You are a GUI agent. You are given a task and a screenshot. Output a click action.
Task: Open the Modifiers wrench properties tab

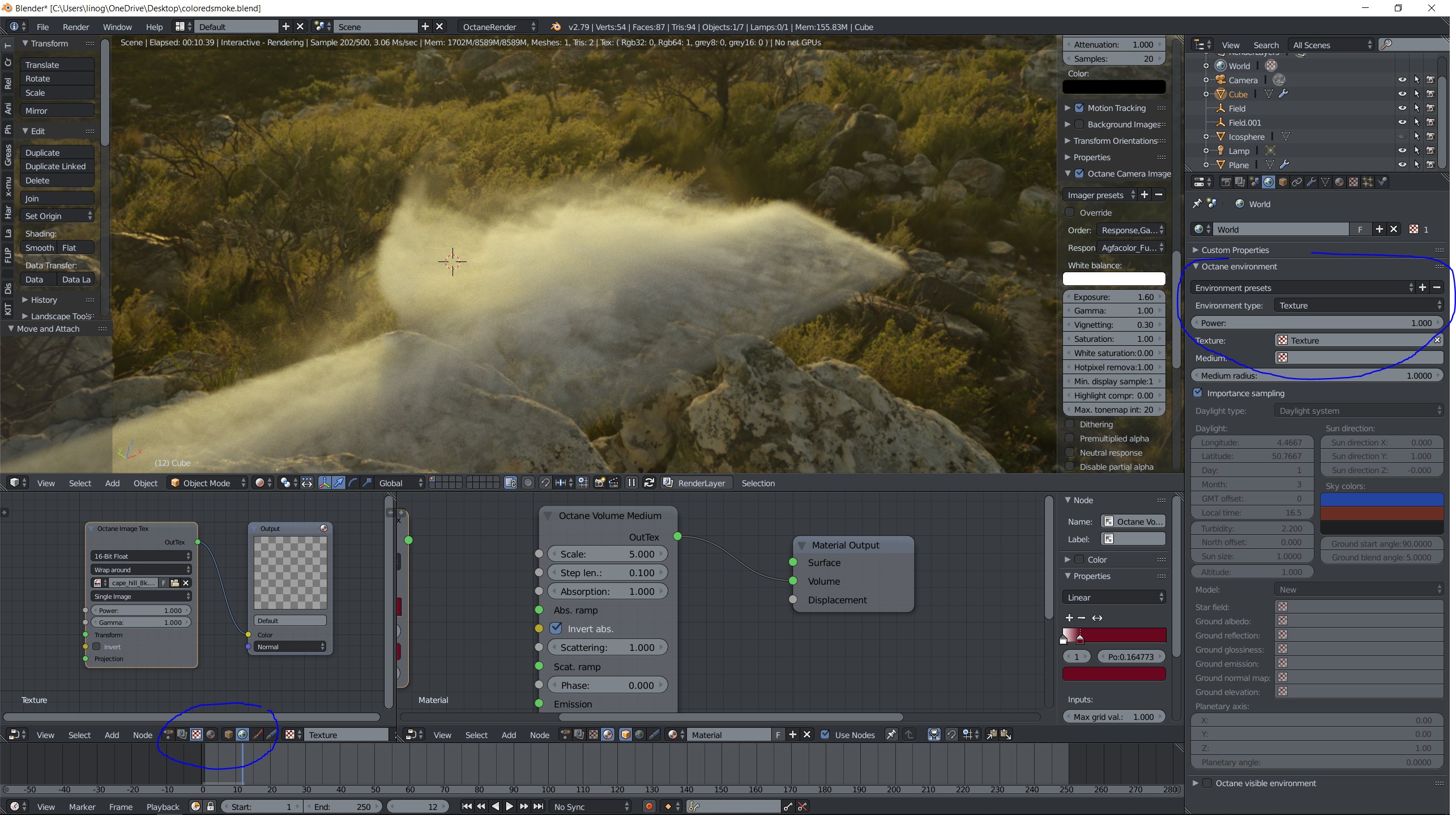1311,182
